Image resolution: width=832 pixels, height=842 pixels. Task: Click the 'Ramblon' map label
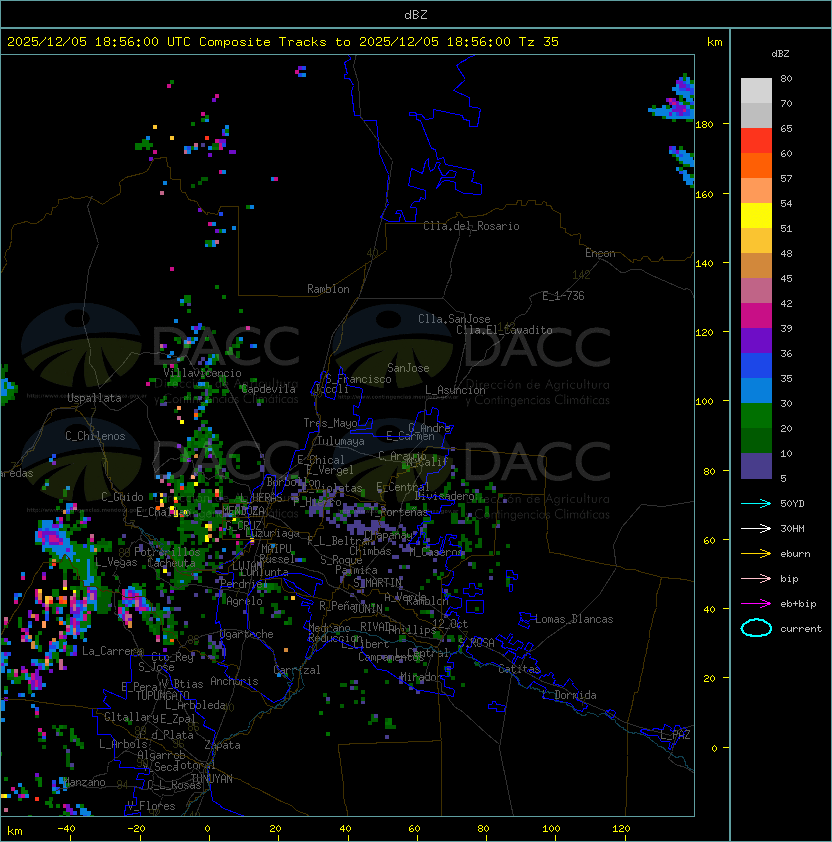[328, 289]
